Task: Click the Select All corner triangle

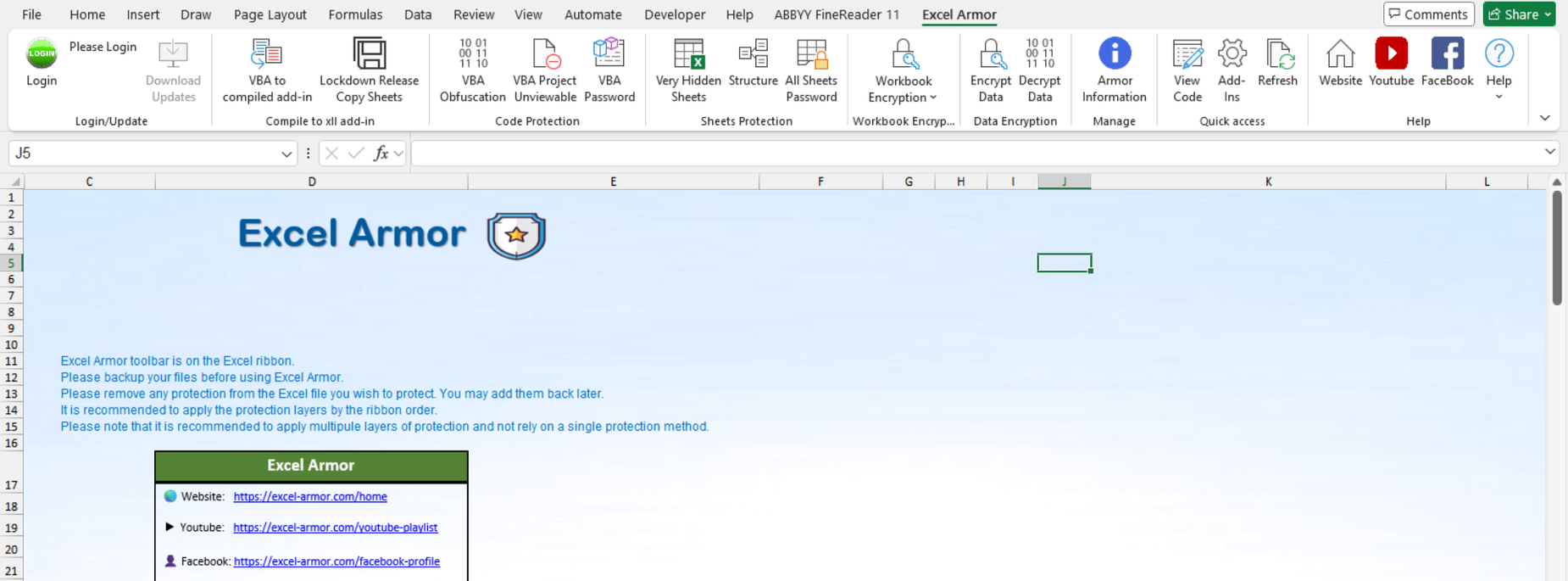Action: 15,182
